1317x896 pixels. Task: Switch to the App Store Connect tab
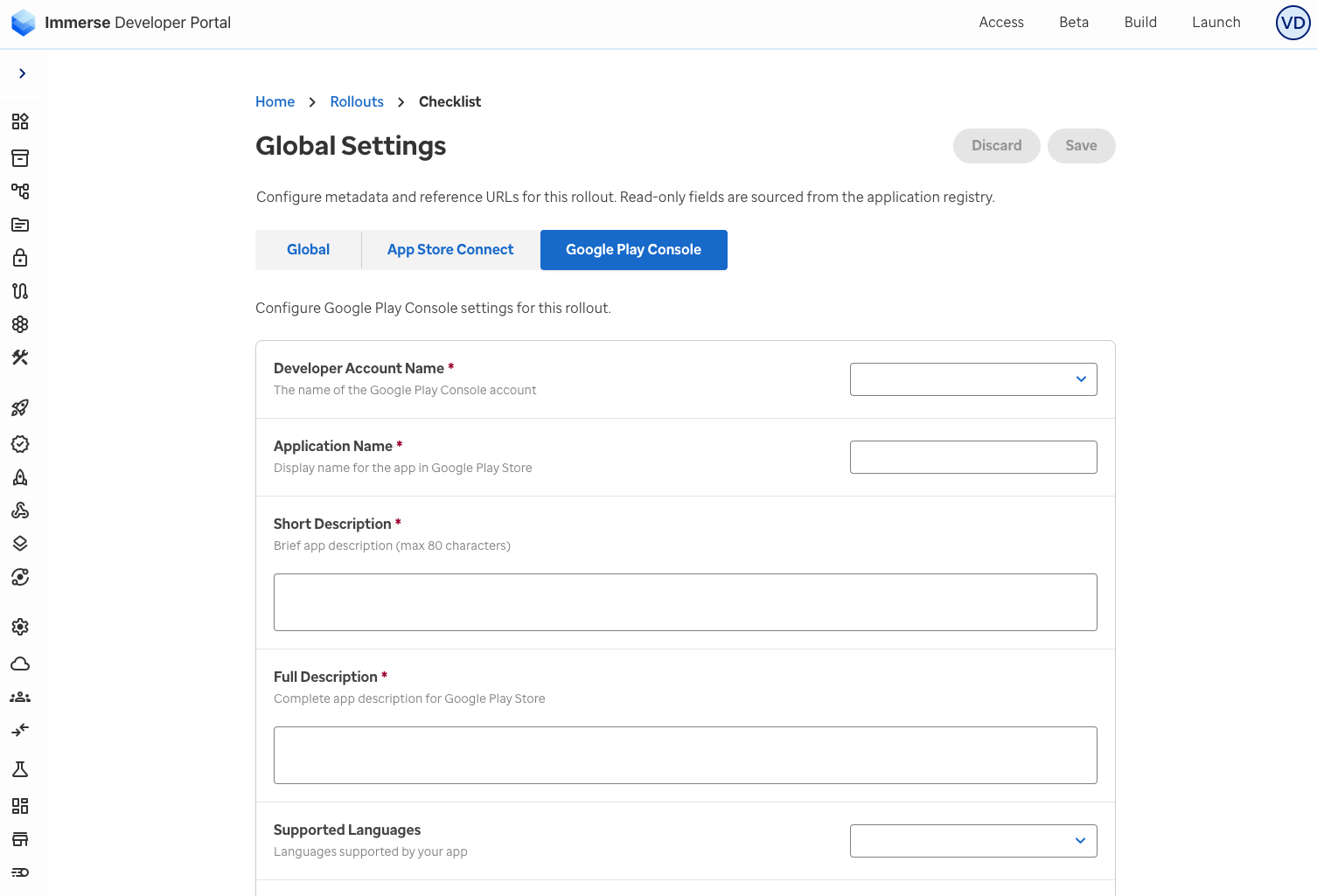[450, 250]
